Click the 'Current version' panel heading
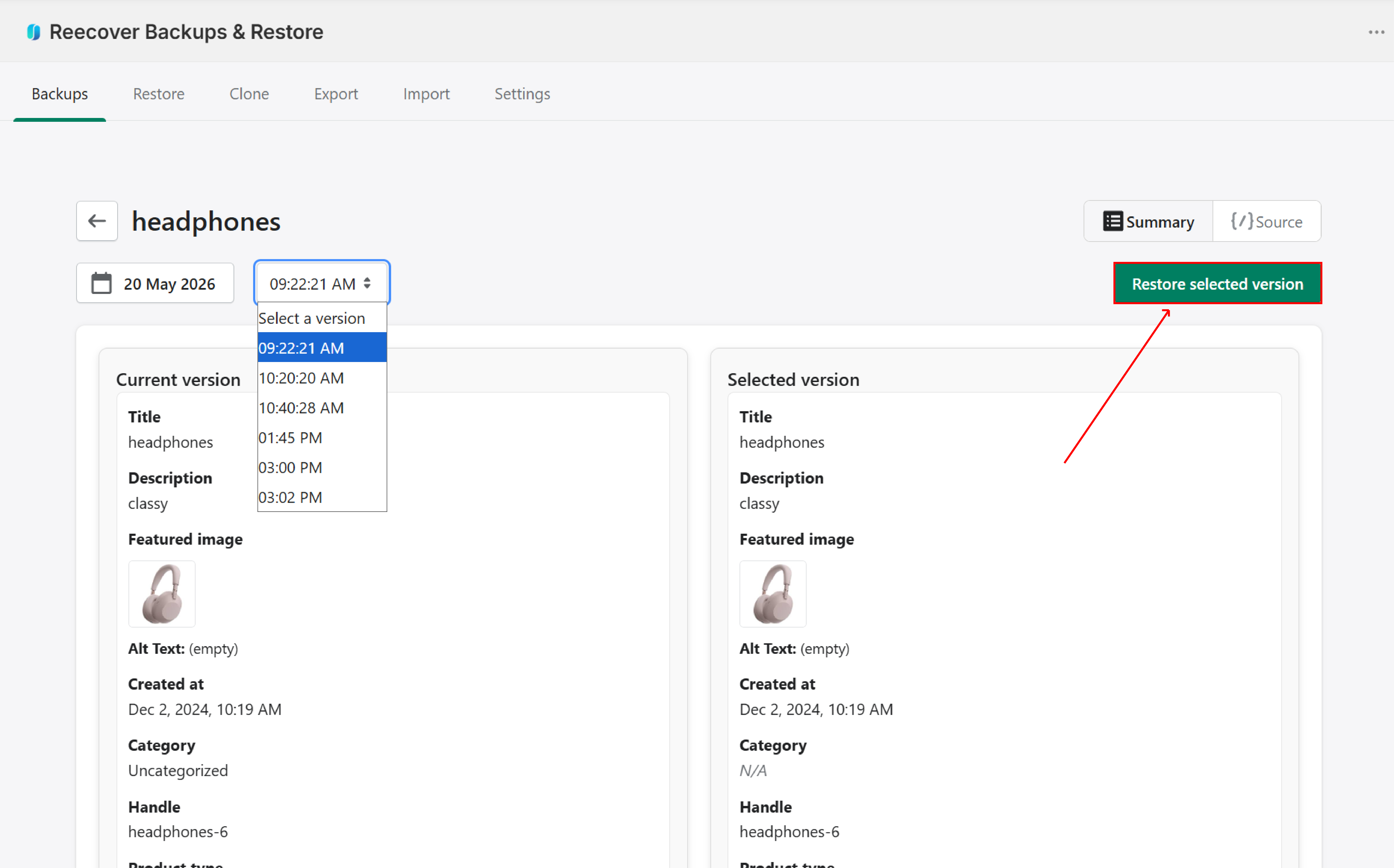1394x868 pixels. [178, 379]
